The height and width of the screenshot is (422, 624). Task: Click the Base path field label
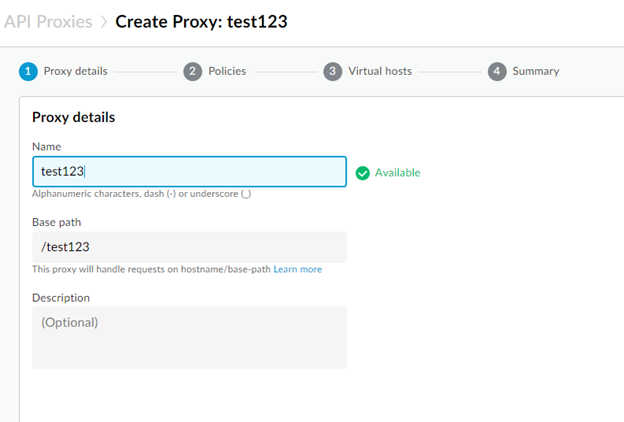tap(57, 221)
